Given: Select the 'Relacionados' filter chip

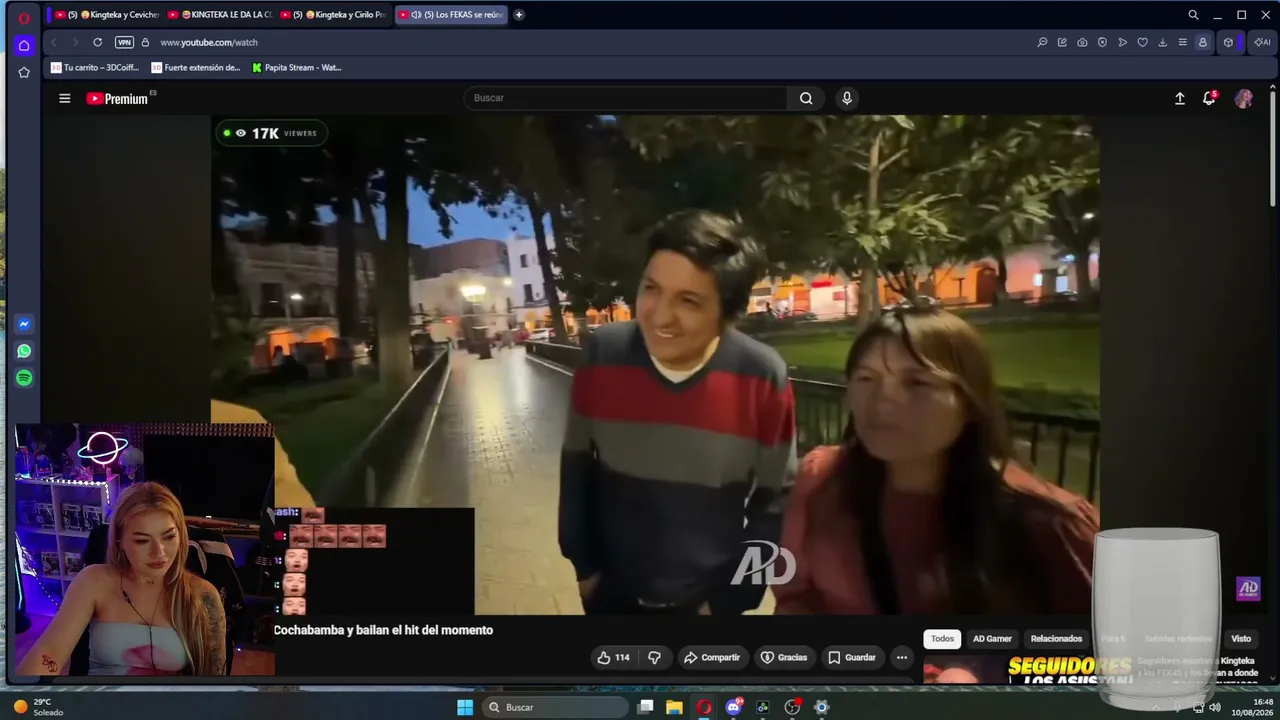Looking at the screenshot, I should point(1056,639).
